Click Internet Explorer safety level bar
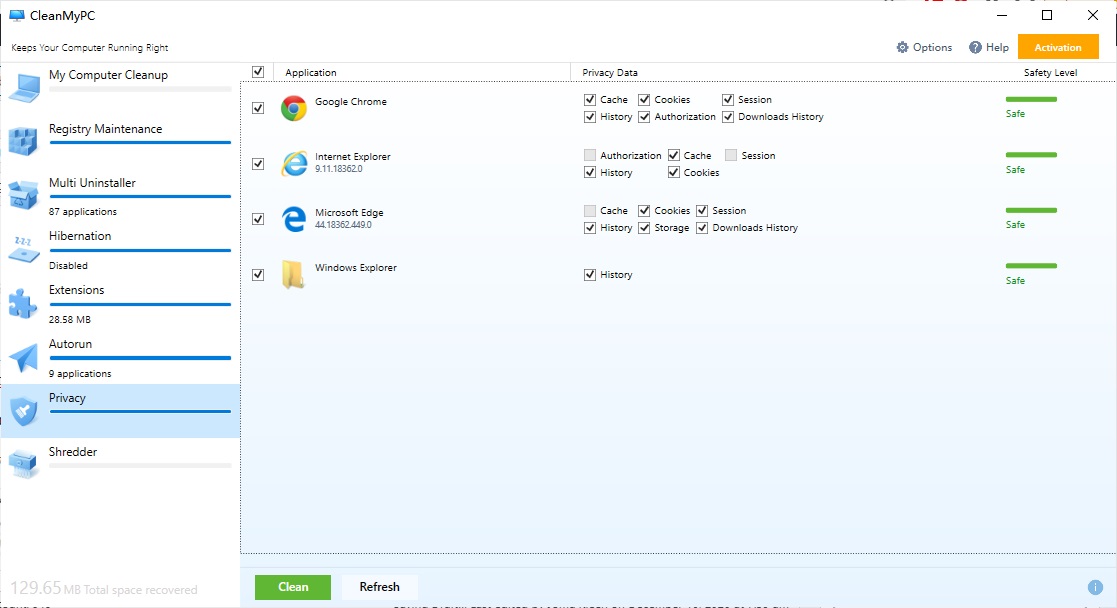The height and width of the screenshot is (608, 1117). pyautogui.click(x=1031, y=155)
